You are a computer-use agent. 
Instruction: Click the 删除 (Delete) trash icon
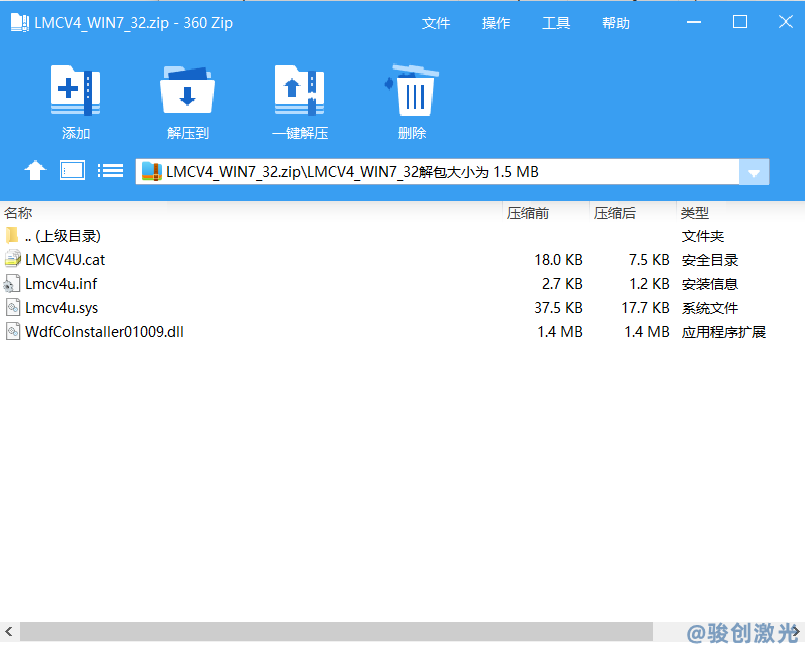coord(412,90)
